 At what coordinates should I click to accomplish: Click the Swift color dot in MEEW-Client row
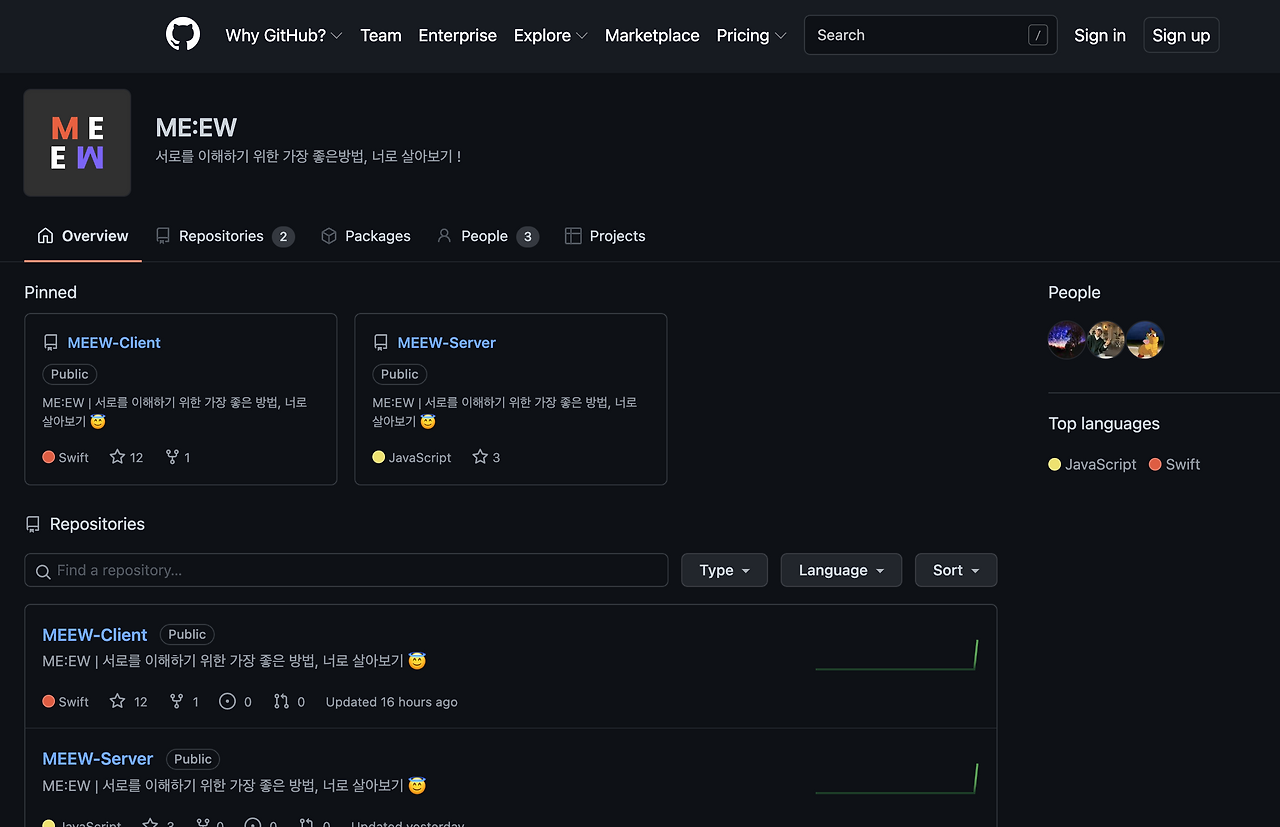49,701
